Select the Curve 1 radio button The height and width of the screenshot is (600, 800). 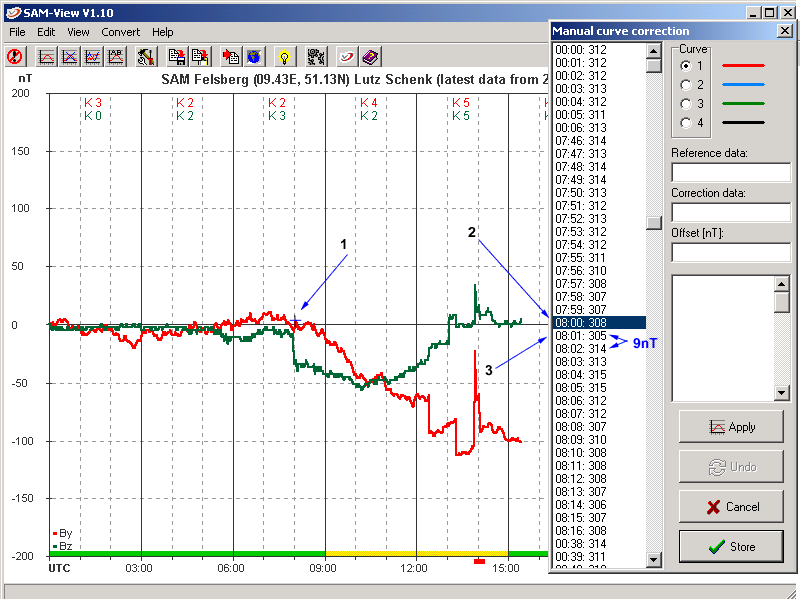[686, 66]
